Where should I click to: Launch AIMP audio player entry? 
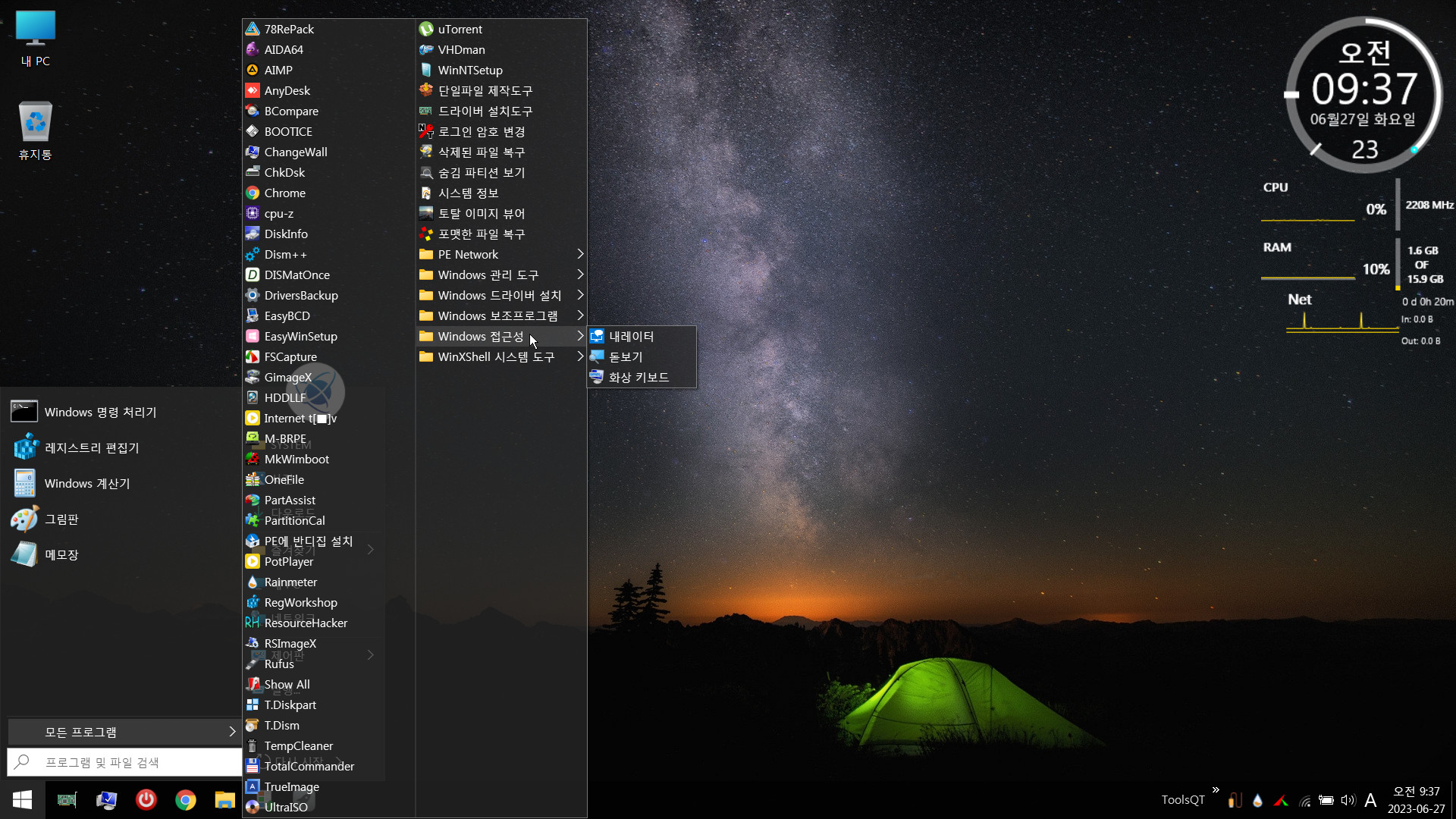[x=328, y=70]
